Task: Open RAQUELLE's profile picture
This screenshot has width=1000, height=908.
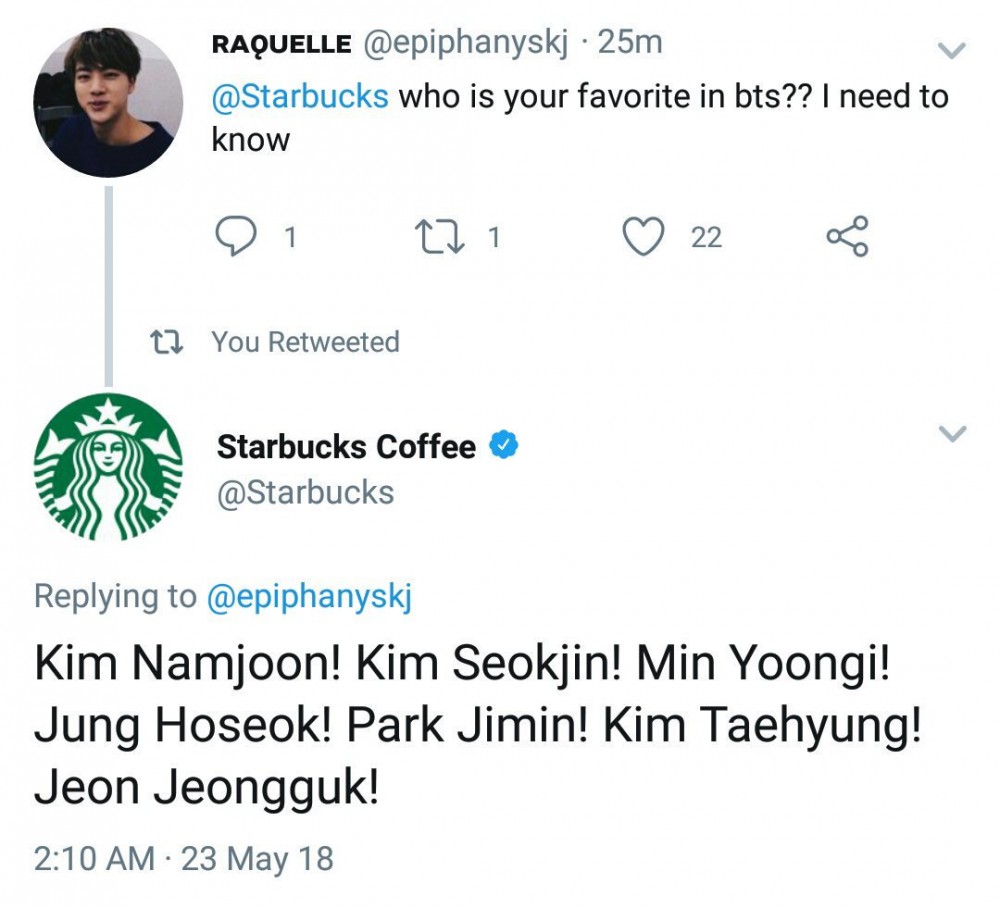Action: (x=108, y=103)
